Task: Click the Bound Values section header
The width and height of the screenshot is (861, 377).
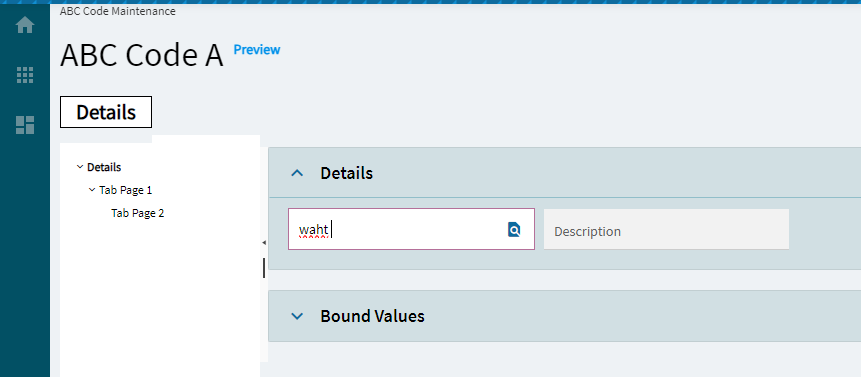Action: (564, 316)
